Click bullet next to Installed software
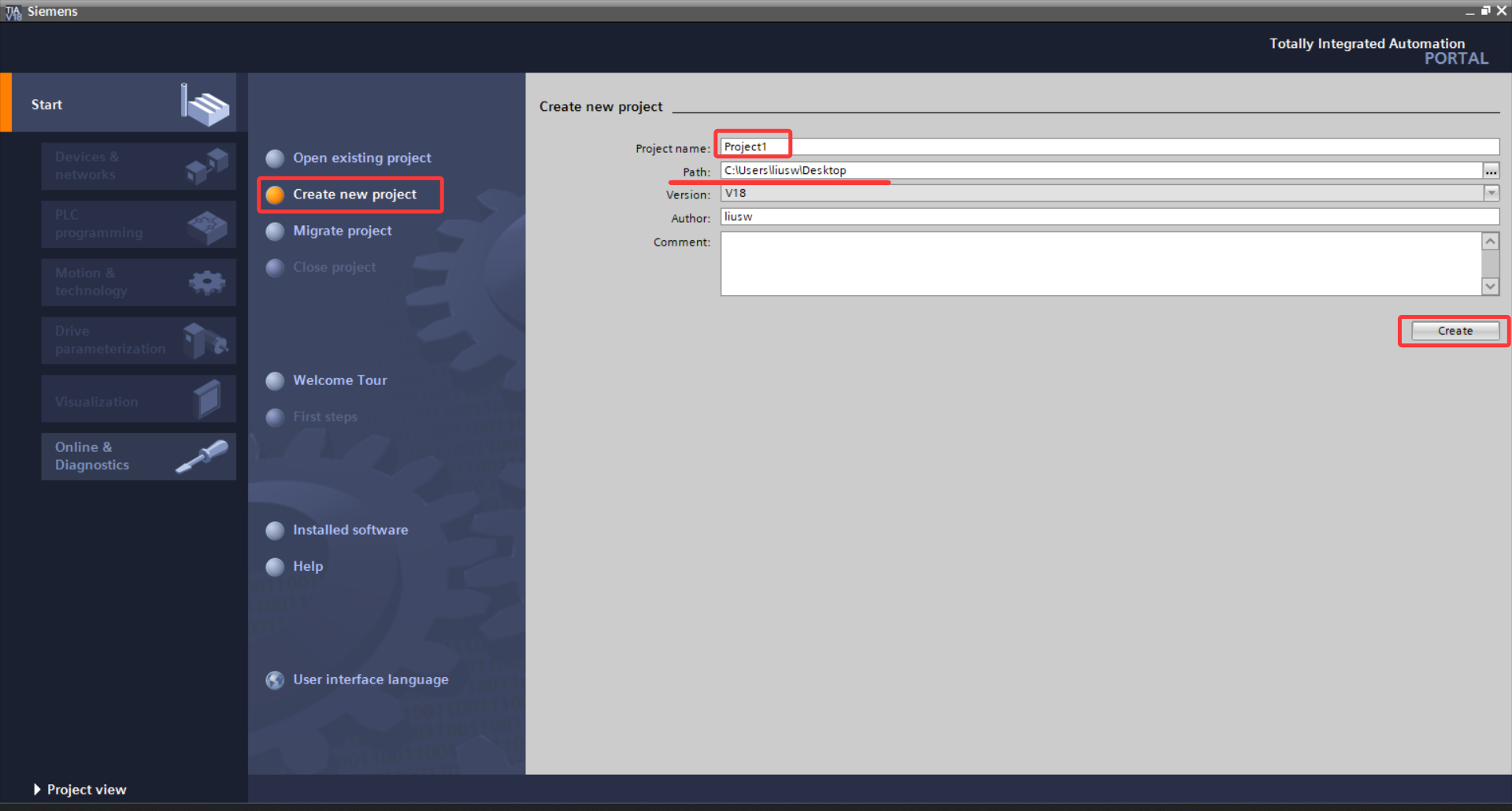Viewport: 1512px width, 811px height. coord(275,531)
